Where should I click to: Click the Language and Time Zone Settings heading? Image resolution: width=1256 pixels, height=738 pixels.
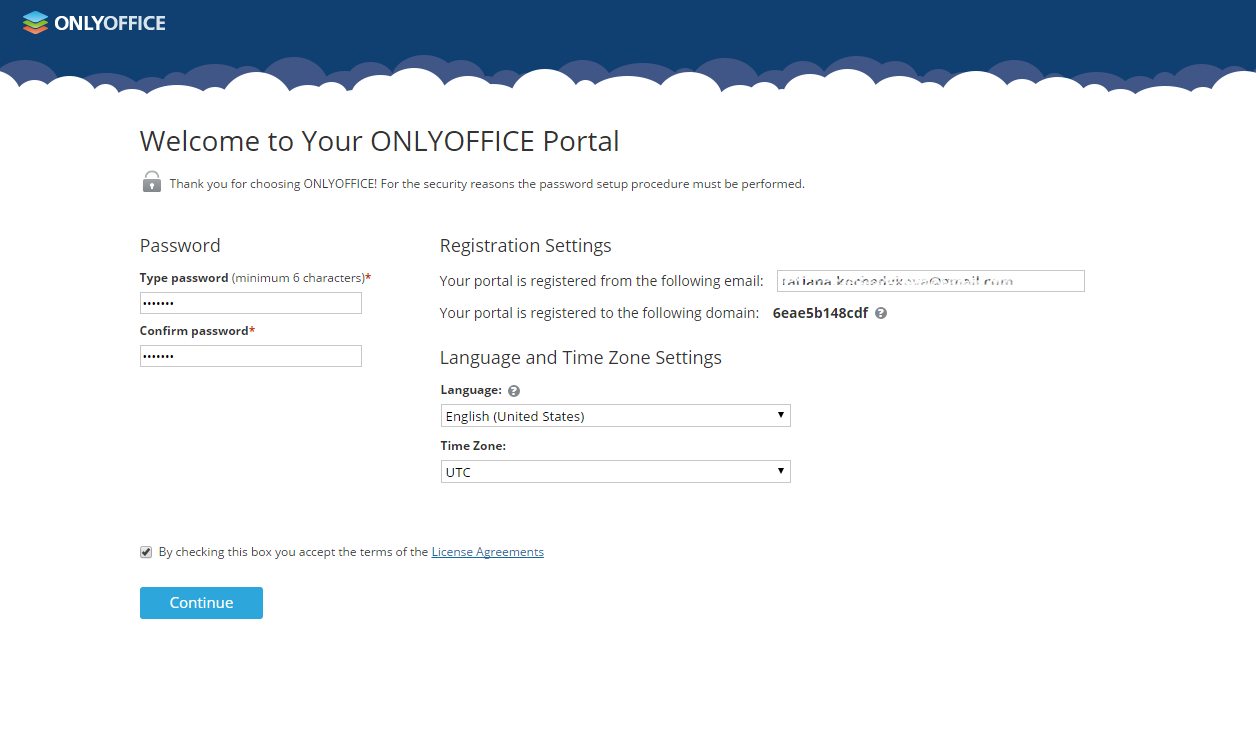581,358
